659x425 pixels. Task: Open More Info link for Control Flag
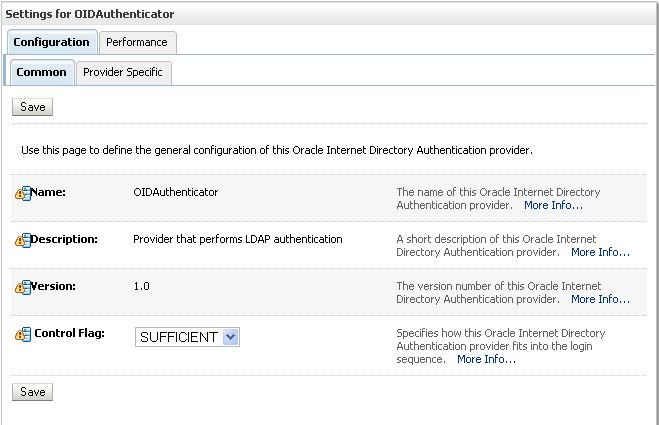486,359
